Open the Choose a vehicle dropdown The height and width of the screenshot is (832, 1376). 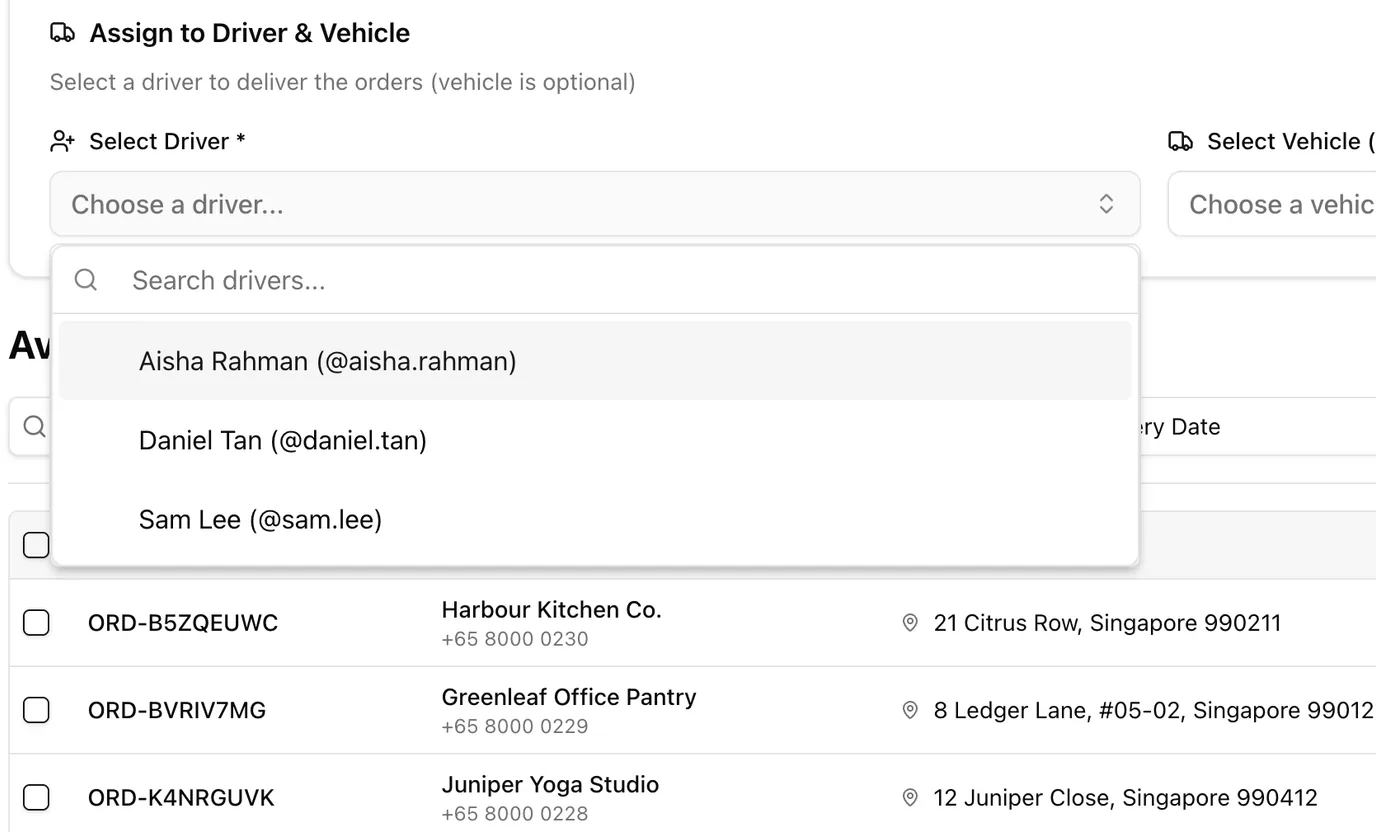1272,204
